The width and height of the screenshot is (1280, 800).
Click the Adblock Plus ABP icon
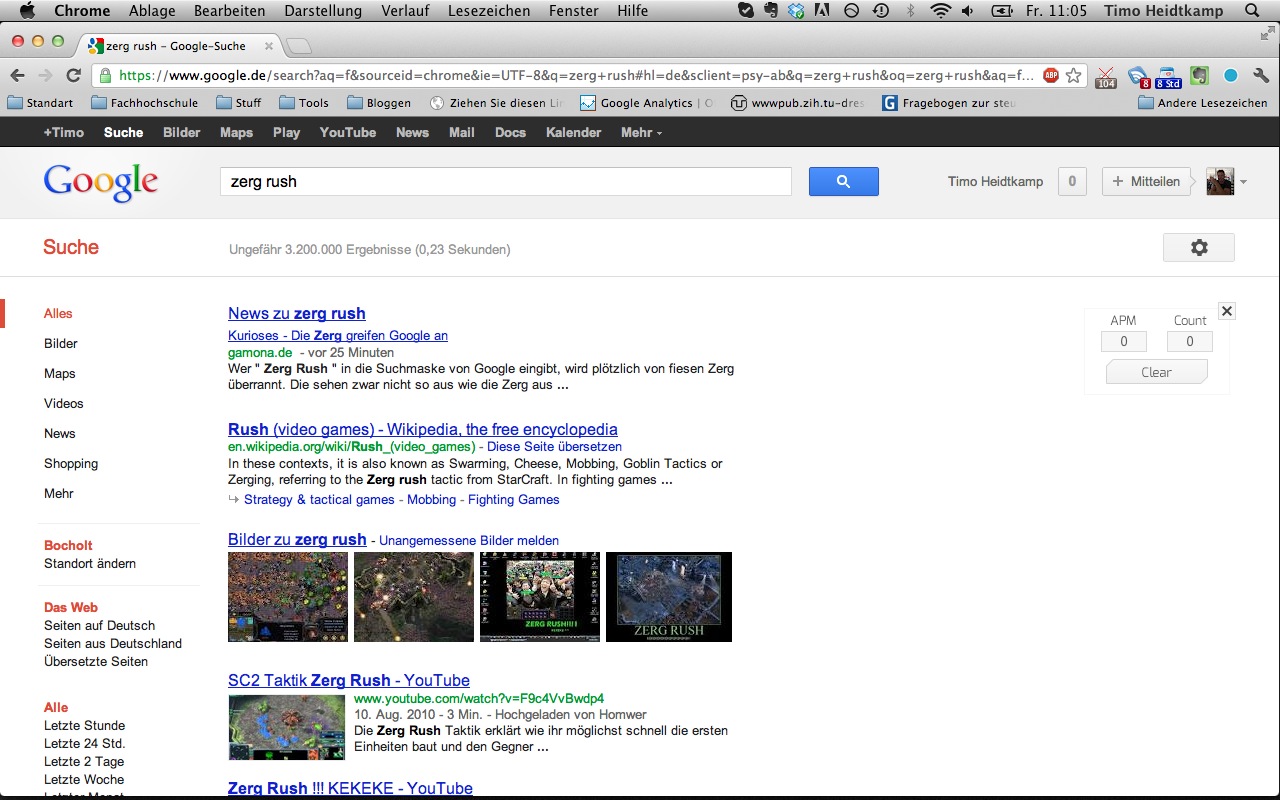[x=1051, y=75]
